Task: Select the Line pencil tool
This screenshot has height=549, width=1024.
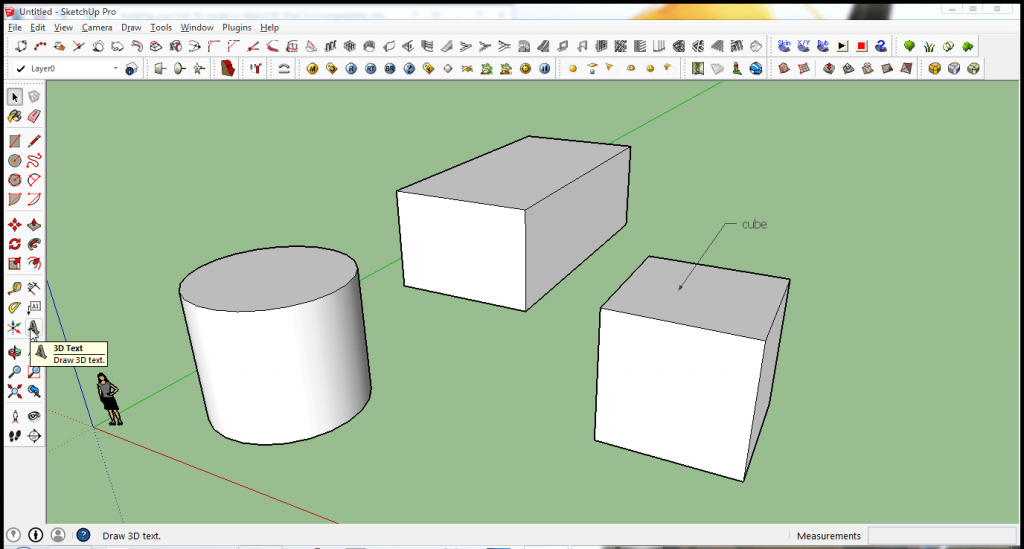Action: point(34,141)
